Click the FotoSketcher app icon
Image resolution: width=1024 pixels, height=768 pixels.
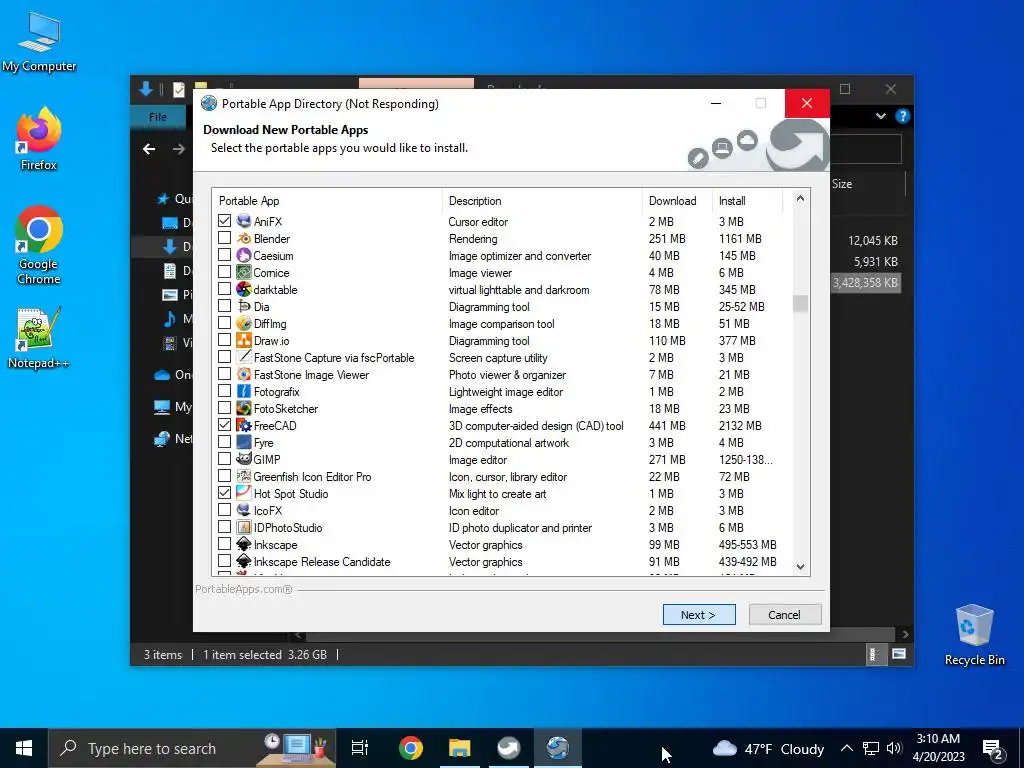244,408
